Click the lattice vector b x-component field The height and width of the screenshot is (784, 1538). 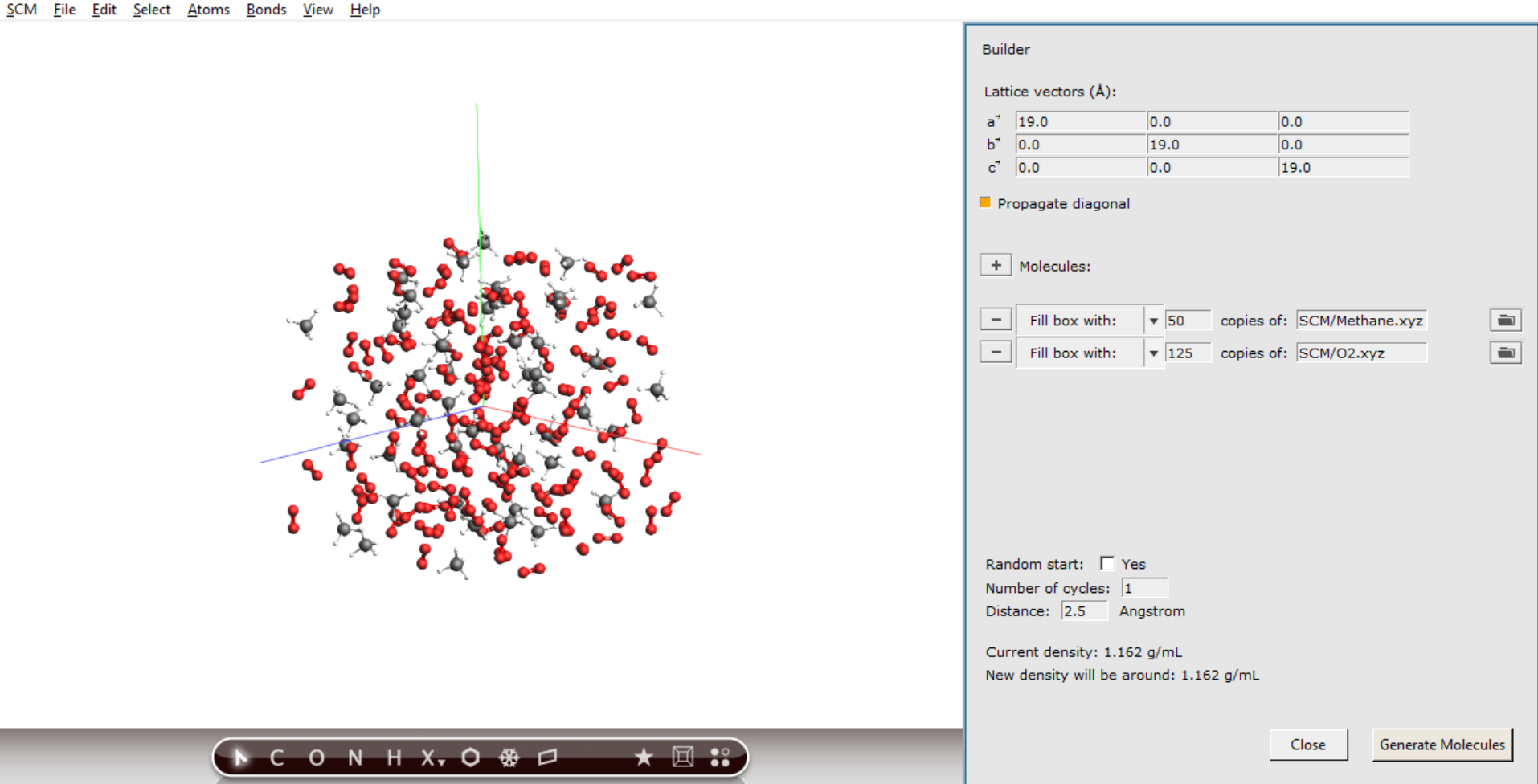(x=1081, y=145)
